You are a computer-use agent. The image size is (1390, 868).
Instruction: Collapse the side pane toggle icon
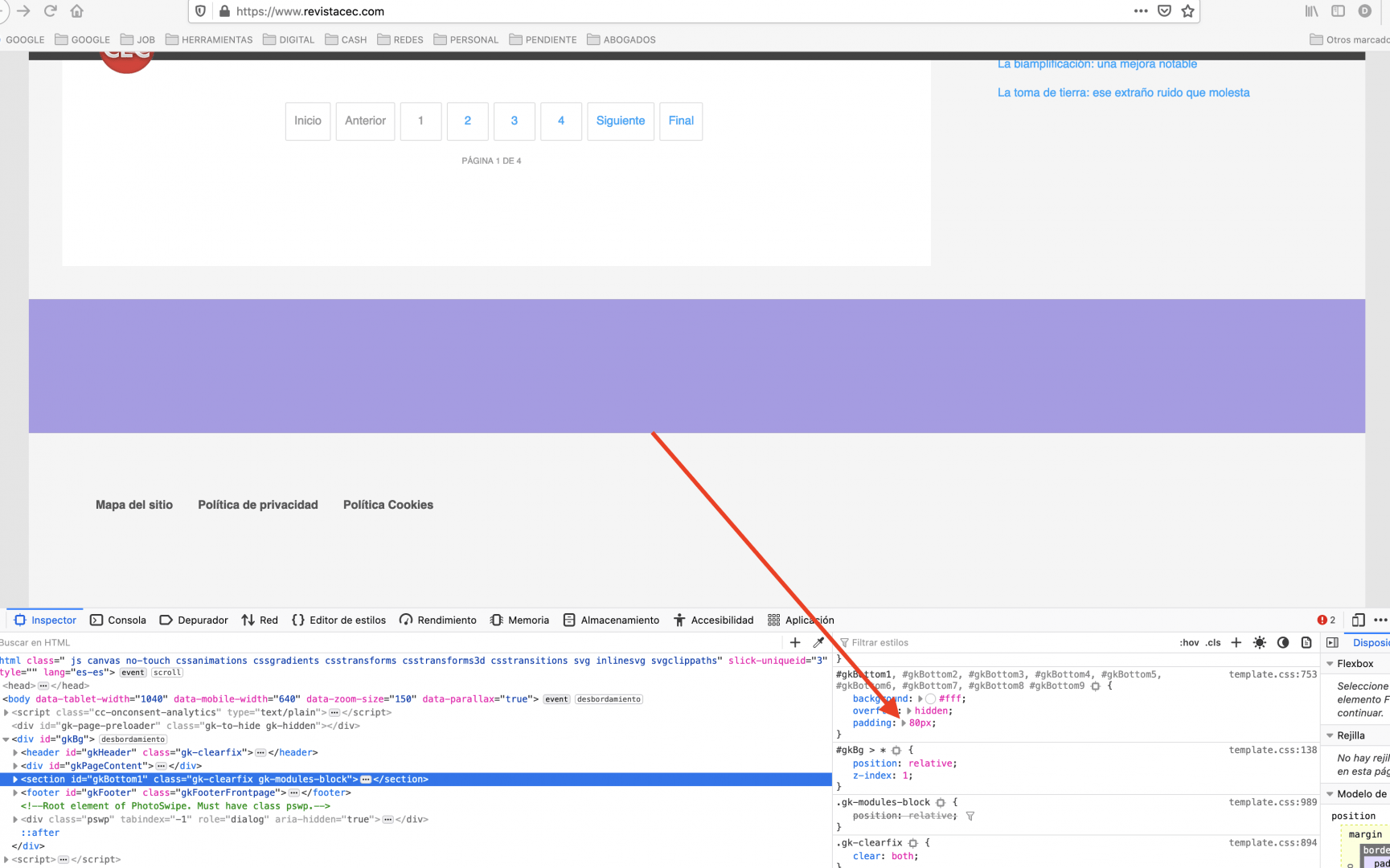pyautogui.click(x=1332, y=642)
